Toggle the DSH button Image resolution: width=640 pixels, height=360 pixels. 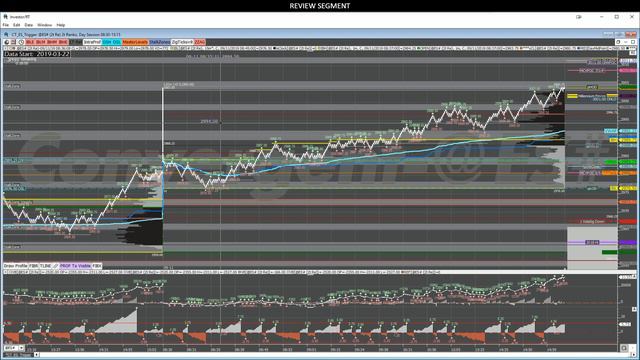[x=107, y=42]
